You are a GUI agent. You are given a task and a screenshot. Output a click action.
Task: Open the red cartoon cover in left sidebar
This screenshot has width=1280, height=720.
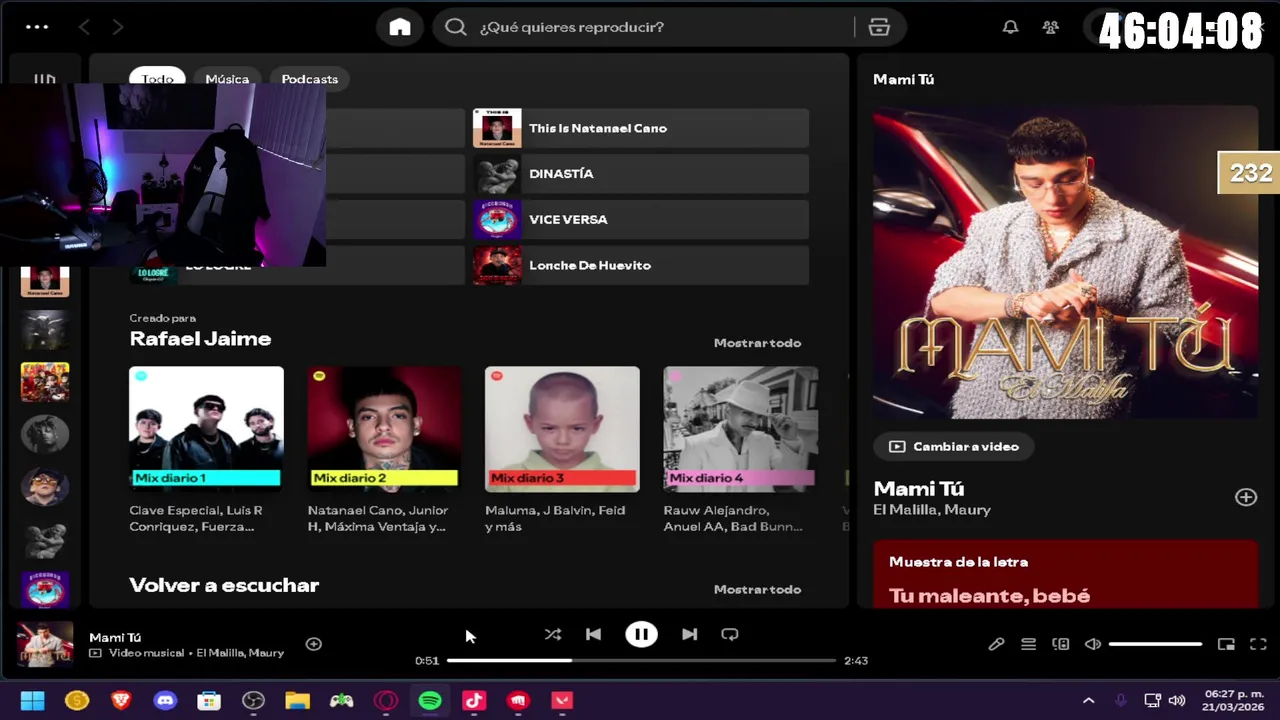[45, 382]
